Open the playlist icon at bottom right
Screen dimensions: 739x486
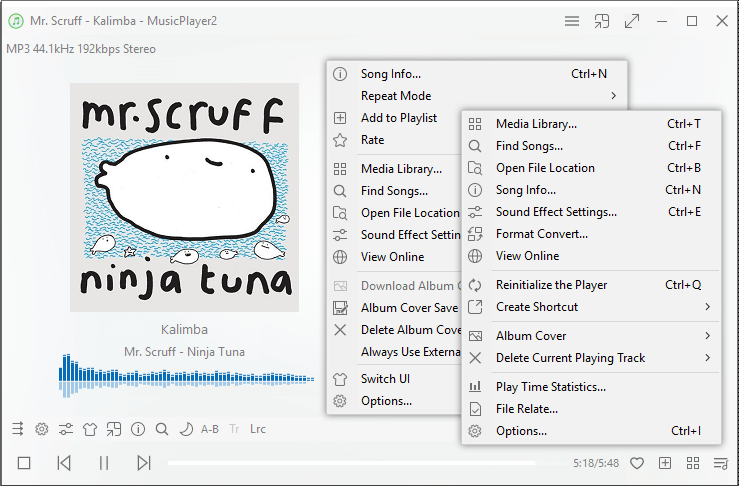(720, 463)
